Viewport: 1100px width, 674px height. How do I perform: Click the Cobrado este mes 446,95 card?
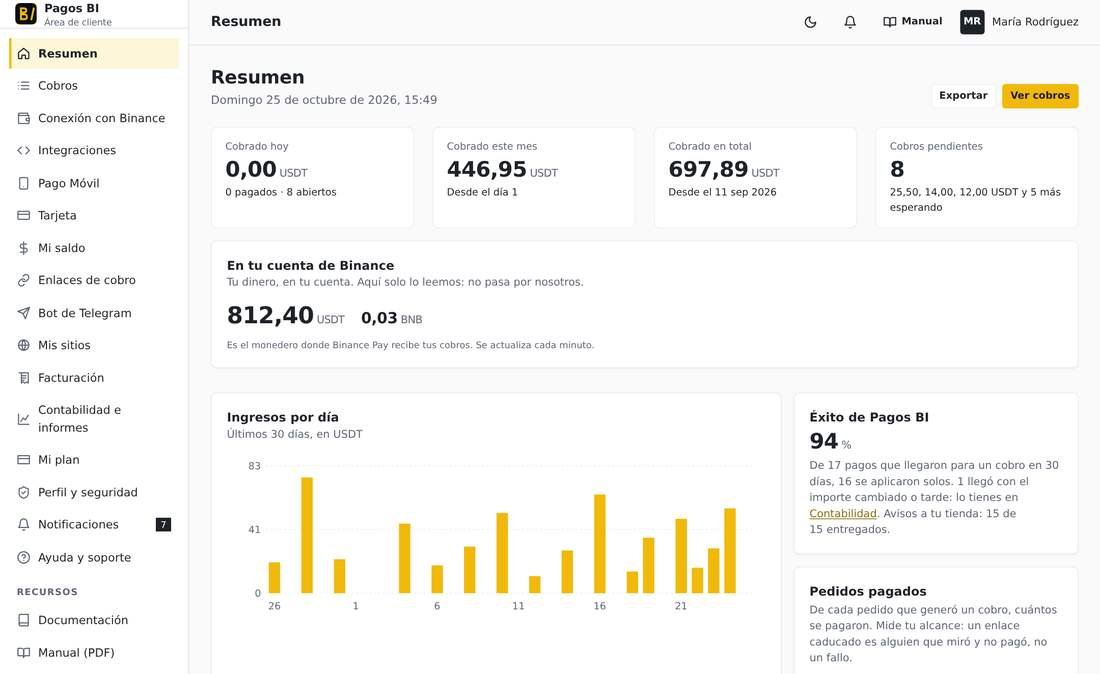(534, 177)
